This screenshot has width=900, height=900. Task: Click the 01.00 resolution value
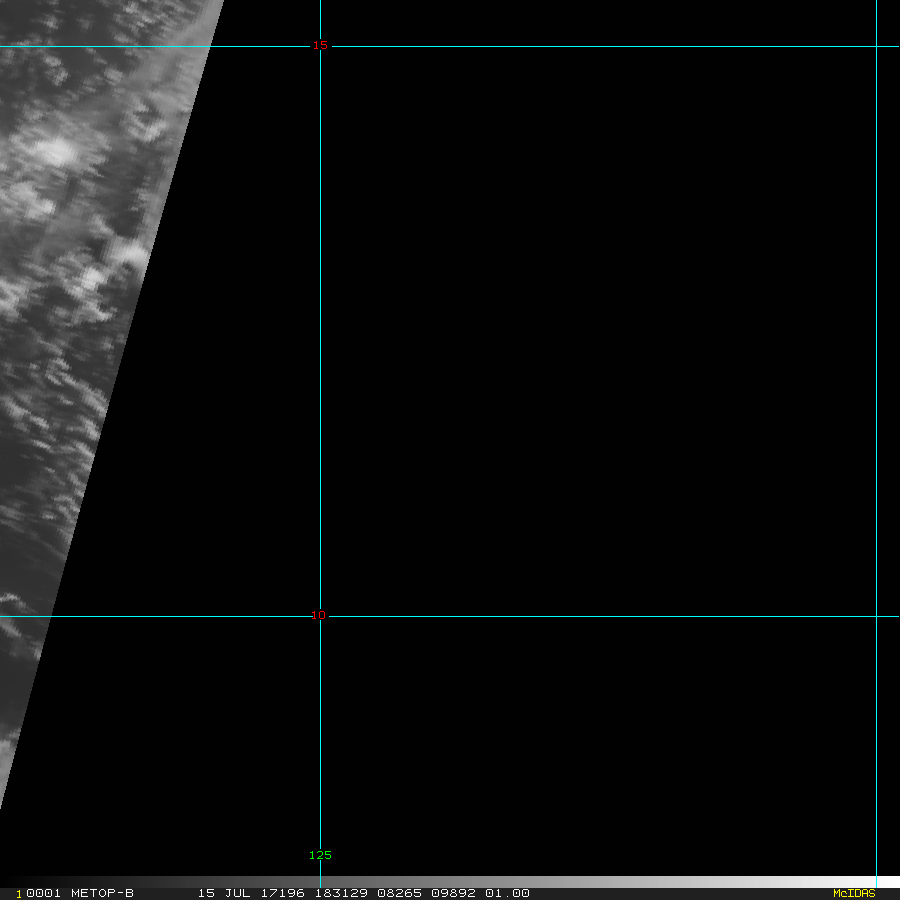click(507, 893)
